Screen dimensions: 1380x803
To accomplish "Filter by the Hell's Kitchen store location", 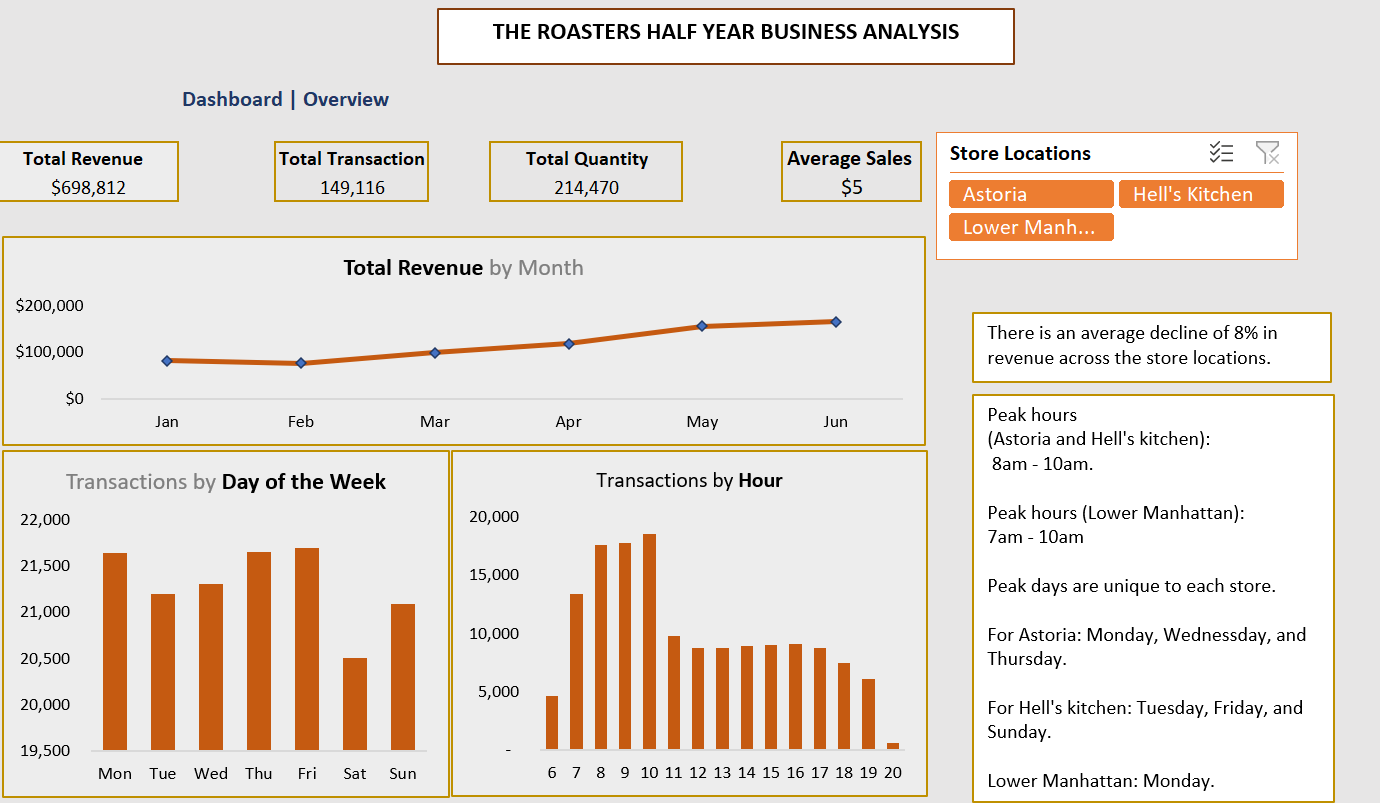I will tap(1200, 194).
